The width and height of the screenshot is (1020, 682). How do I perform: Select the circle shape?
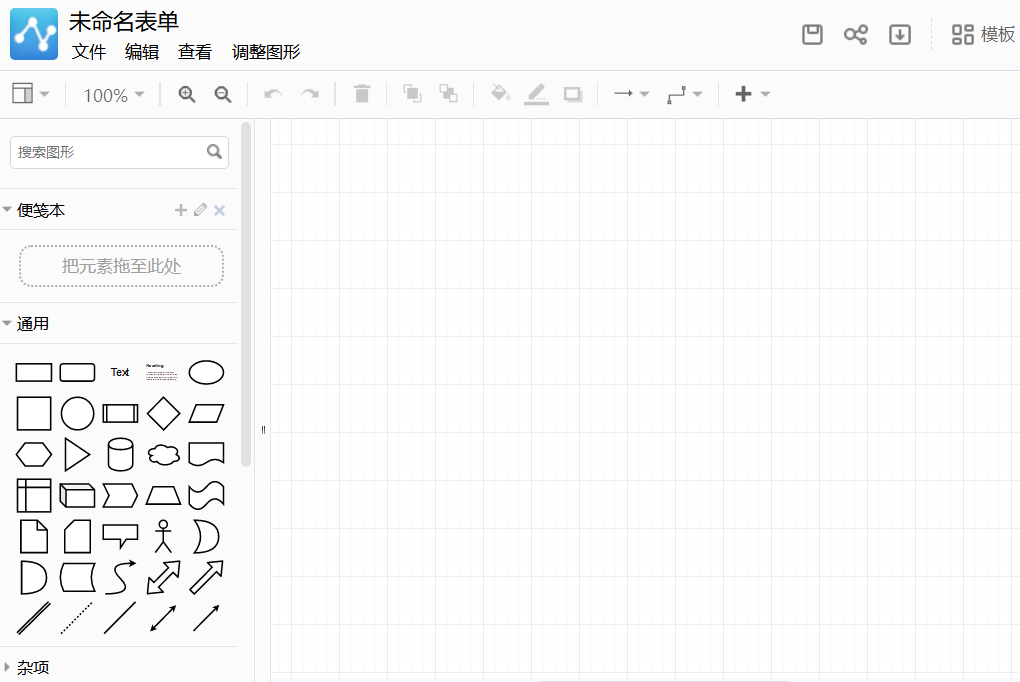point(77,413)
